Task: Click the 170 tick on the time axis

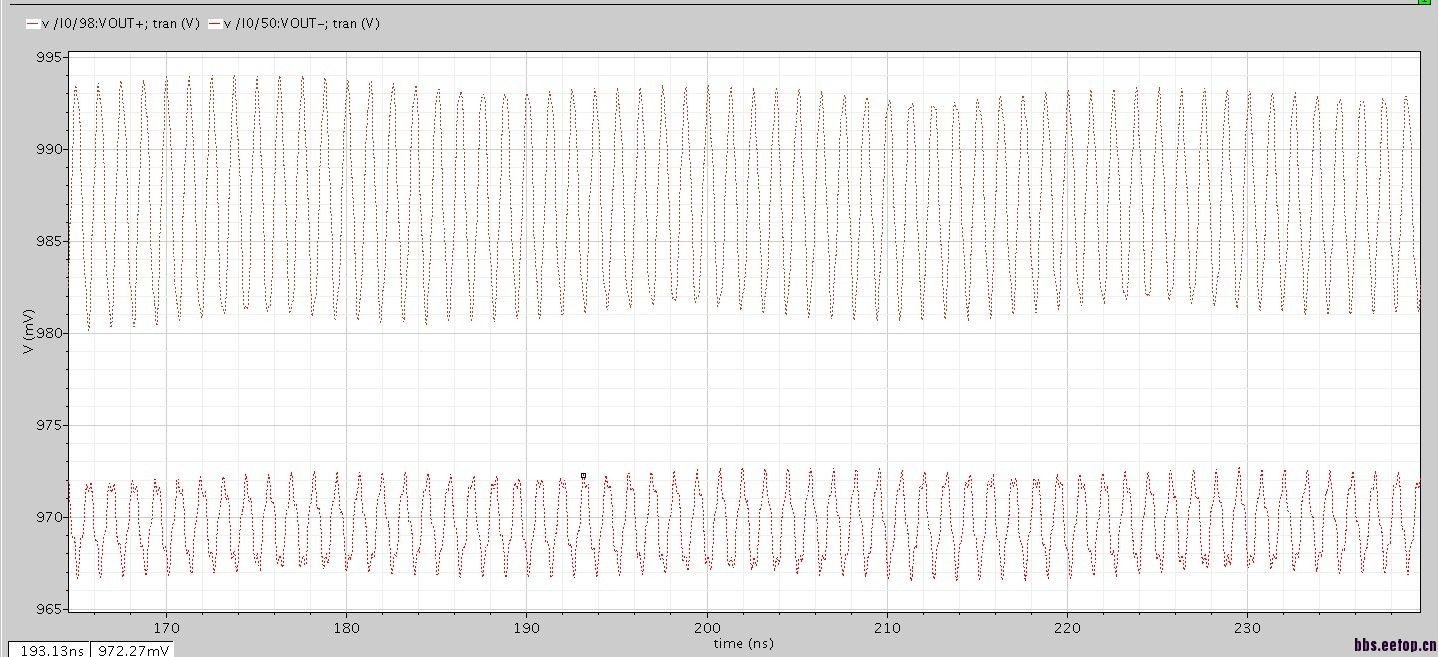Action: coord(166,628)
